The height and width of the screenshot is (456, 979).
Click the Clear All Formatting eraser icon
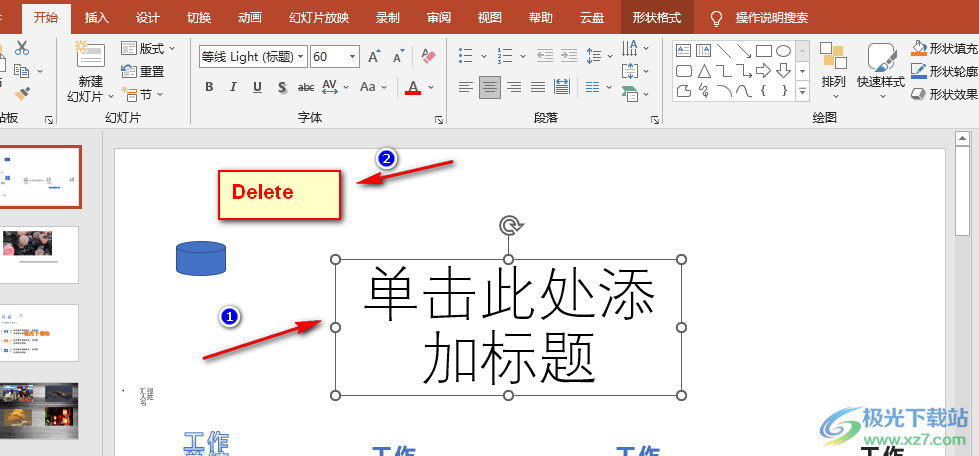click(x=429, y=57)
